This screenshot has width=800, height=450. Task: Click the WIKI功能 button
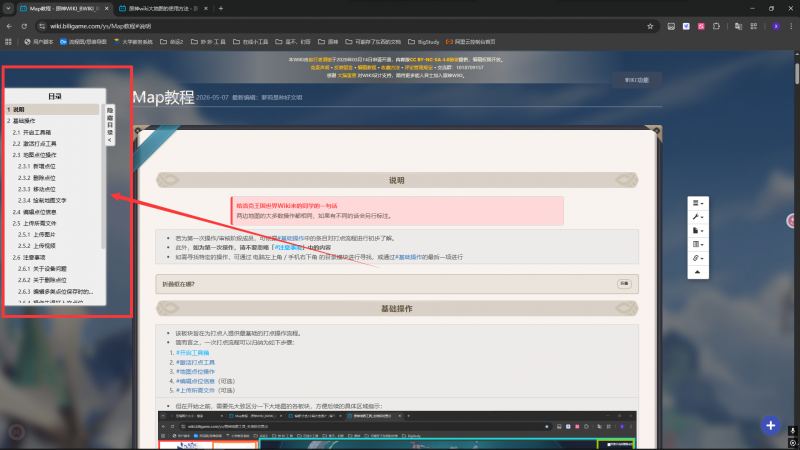coord(637,80)
